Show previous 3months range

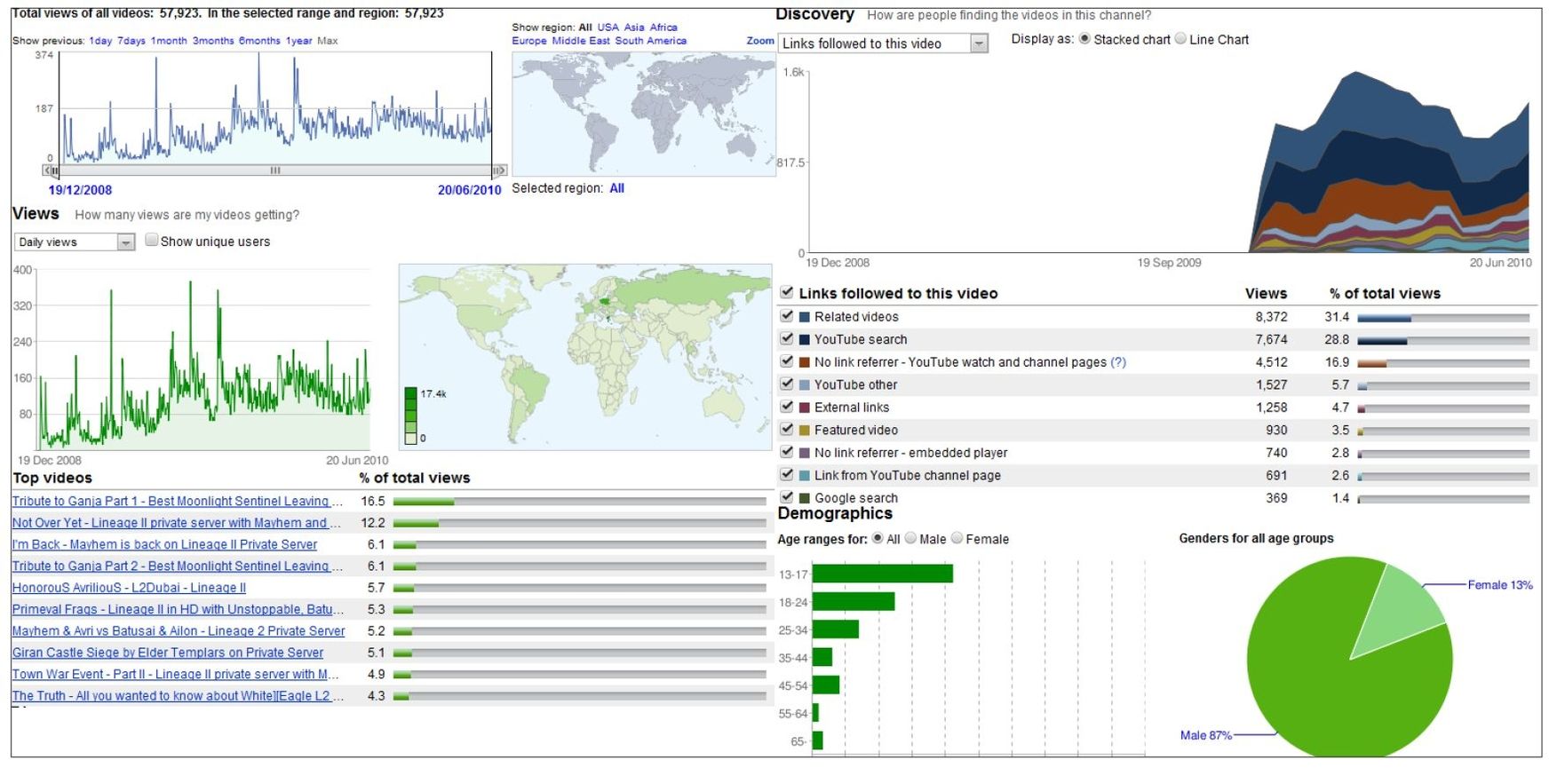tap(213, 41)
